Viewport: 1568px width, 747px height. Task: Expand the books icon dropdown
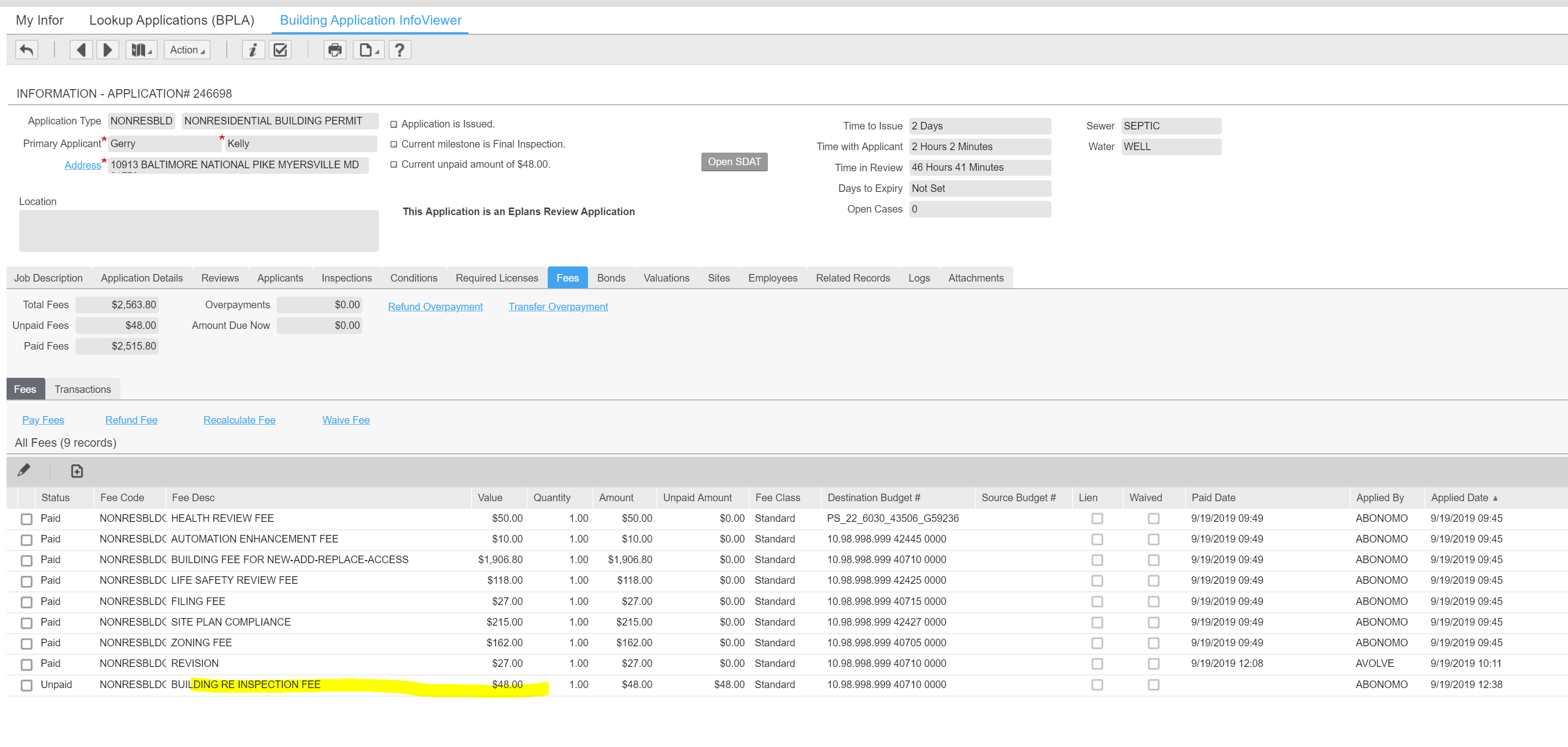(x=141, y=50)
